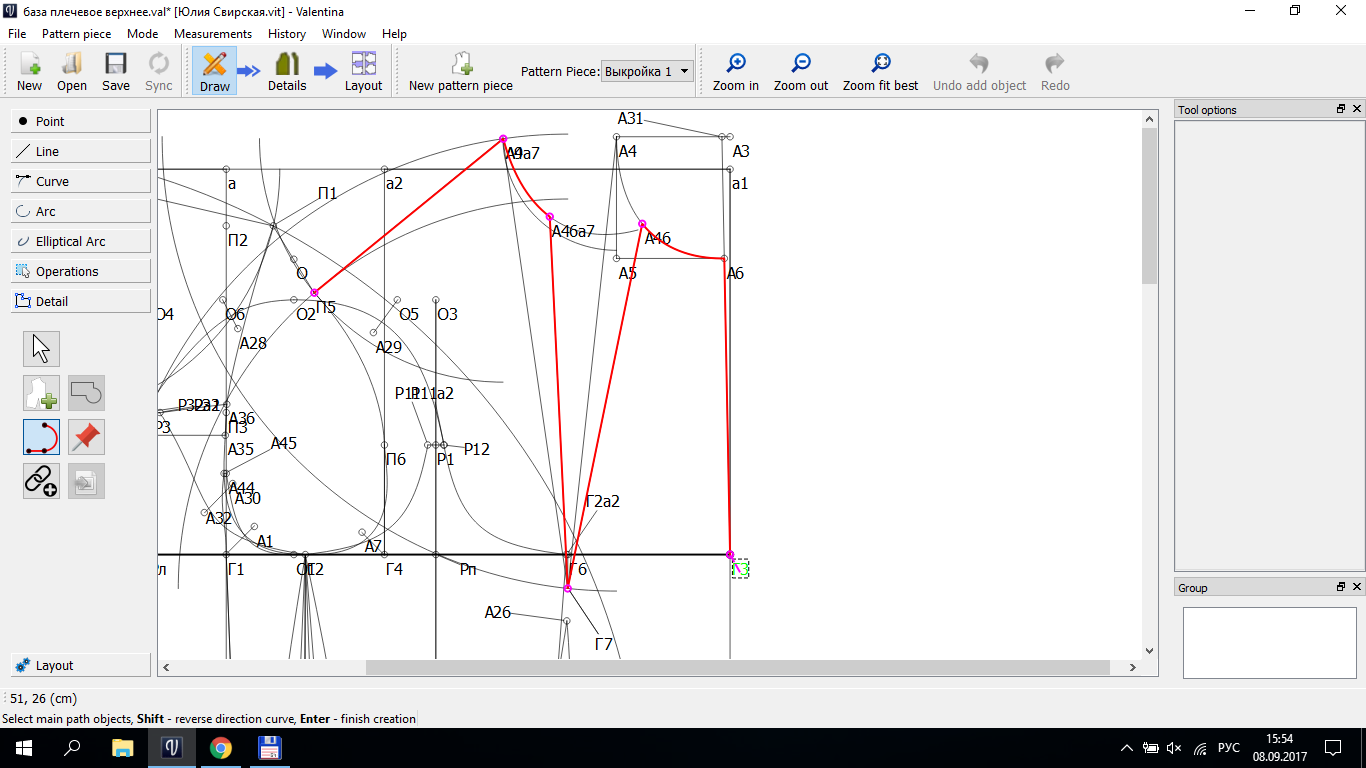Click New pattern piece button
1366x768 pixels.
tap(461, 71)
